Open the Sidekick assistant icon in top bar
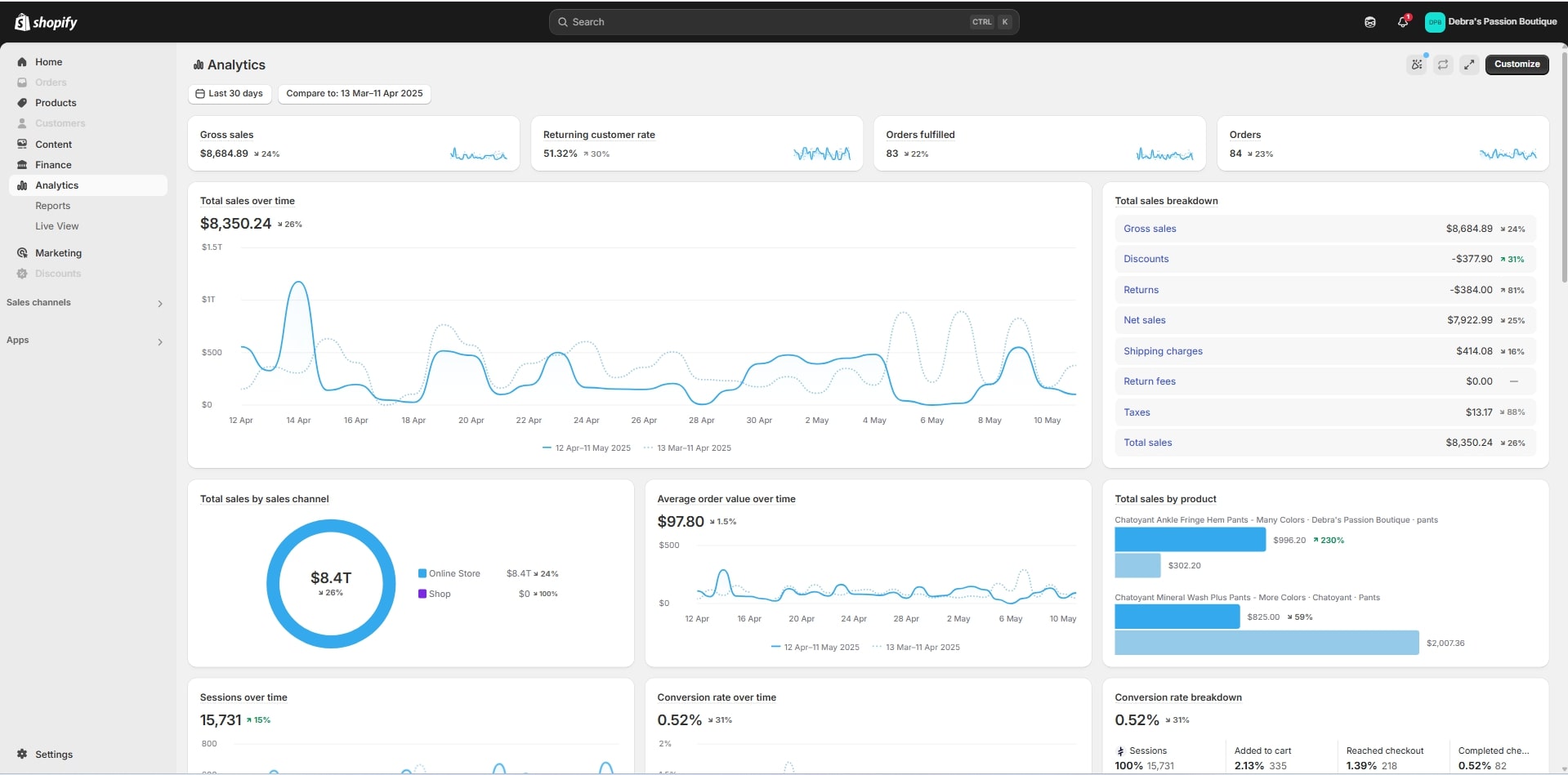Image resolution: width=1568 pixels, height=775 pixels. (x=1370, y=22)
